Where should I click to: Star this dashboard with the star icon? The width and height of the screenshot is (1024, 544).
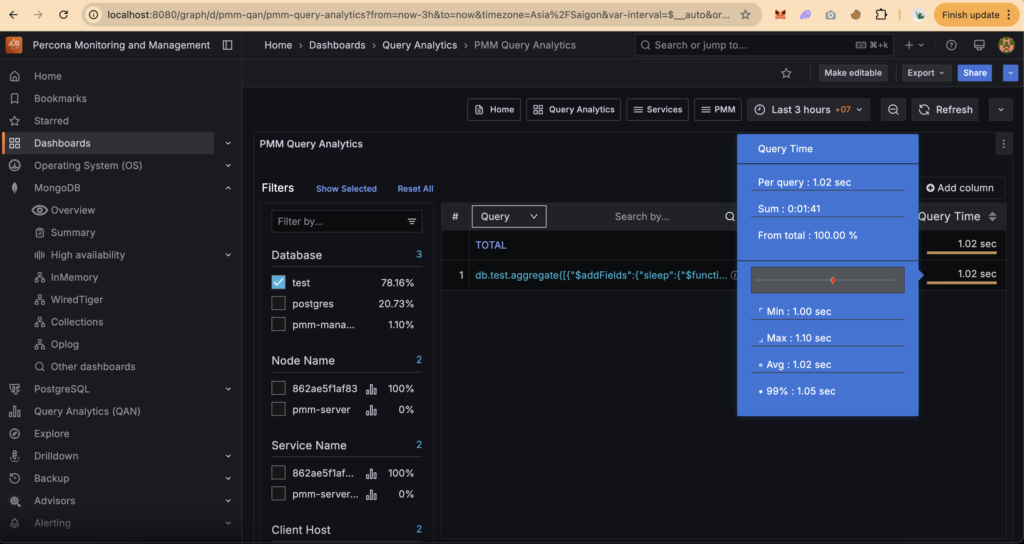(786, 73)
